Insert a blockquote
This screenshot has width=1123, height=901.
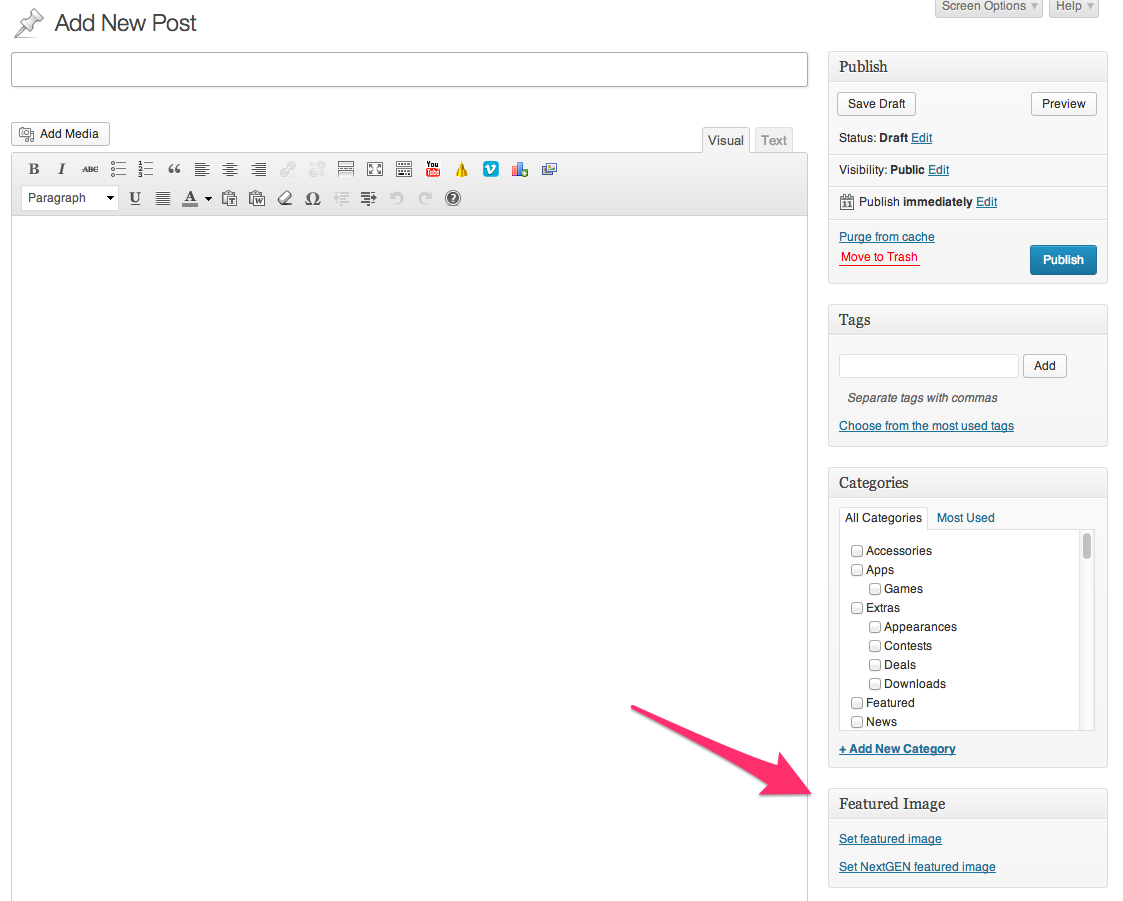[174, 169]
